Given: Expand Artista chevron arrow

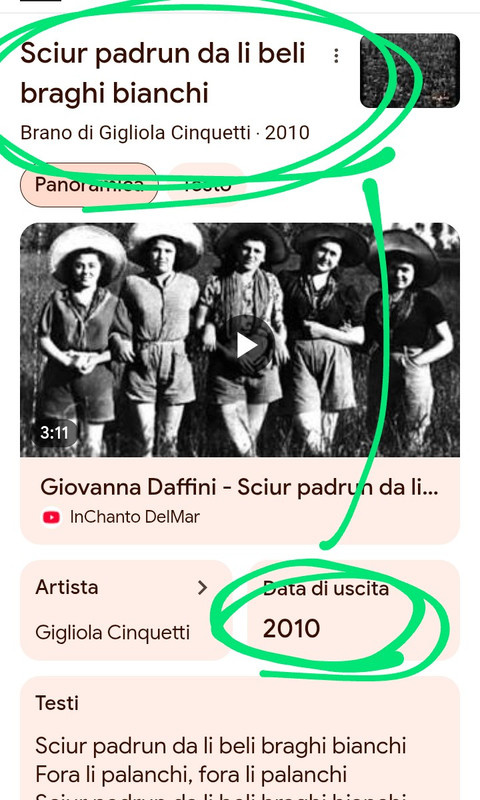Looking at the screenshot, I should [x=203, y=588].
